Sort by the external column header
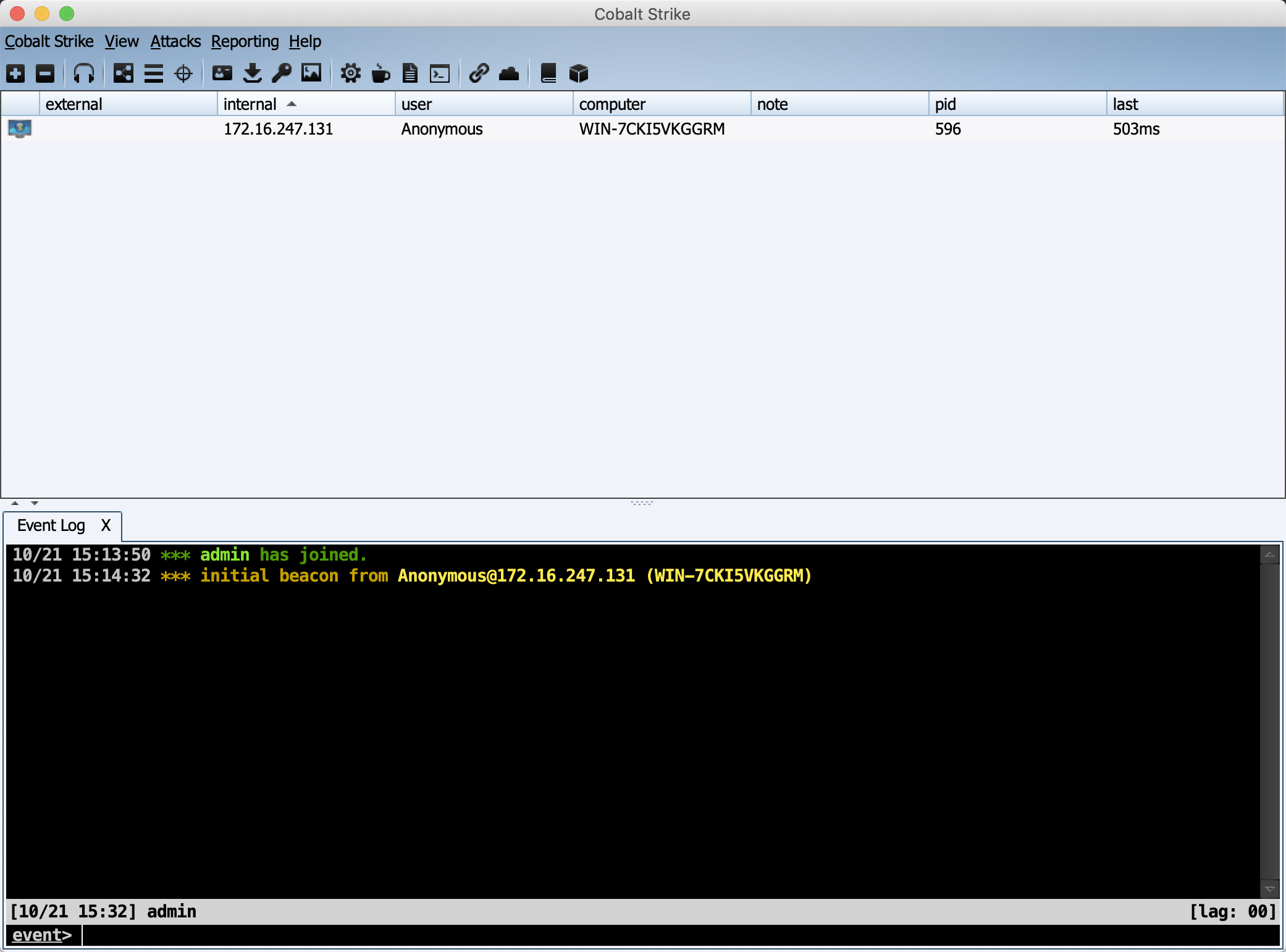Screen dimensions: 1286x952 click(128, 104)
